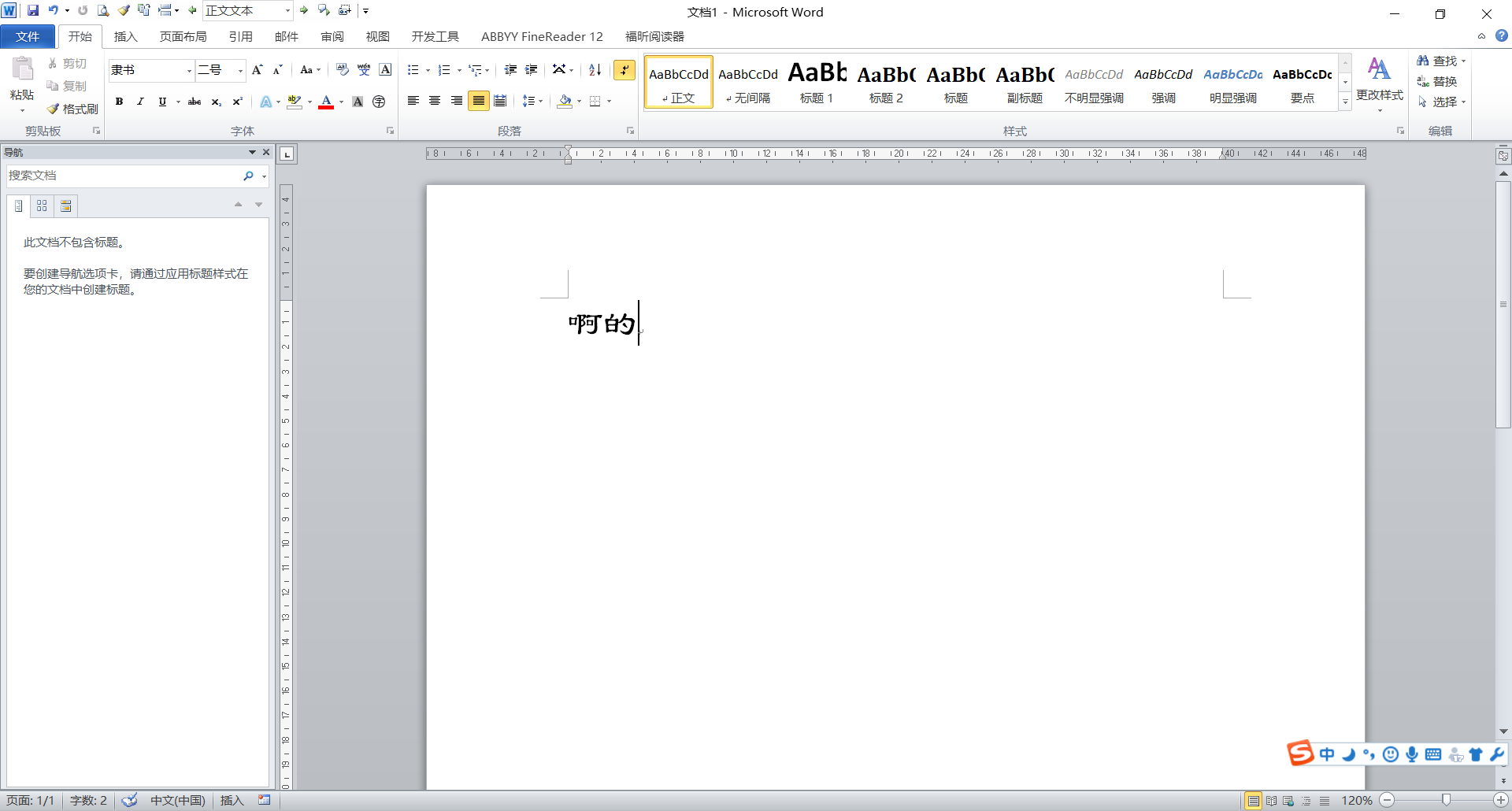Click the Character Shading icon
The image size is (1512, 811).
coord(358,102)
